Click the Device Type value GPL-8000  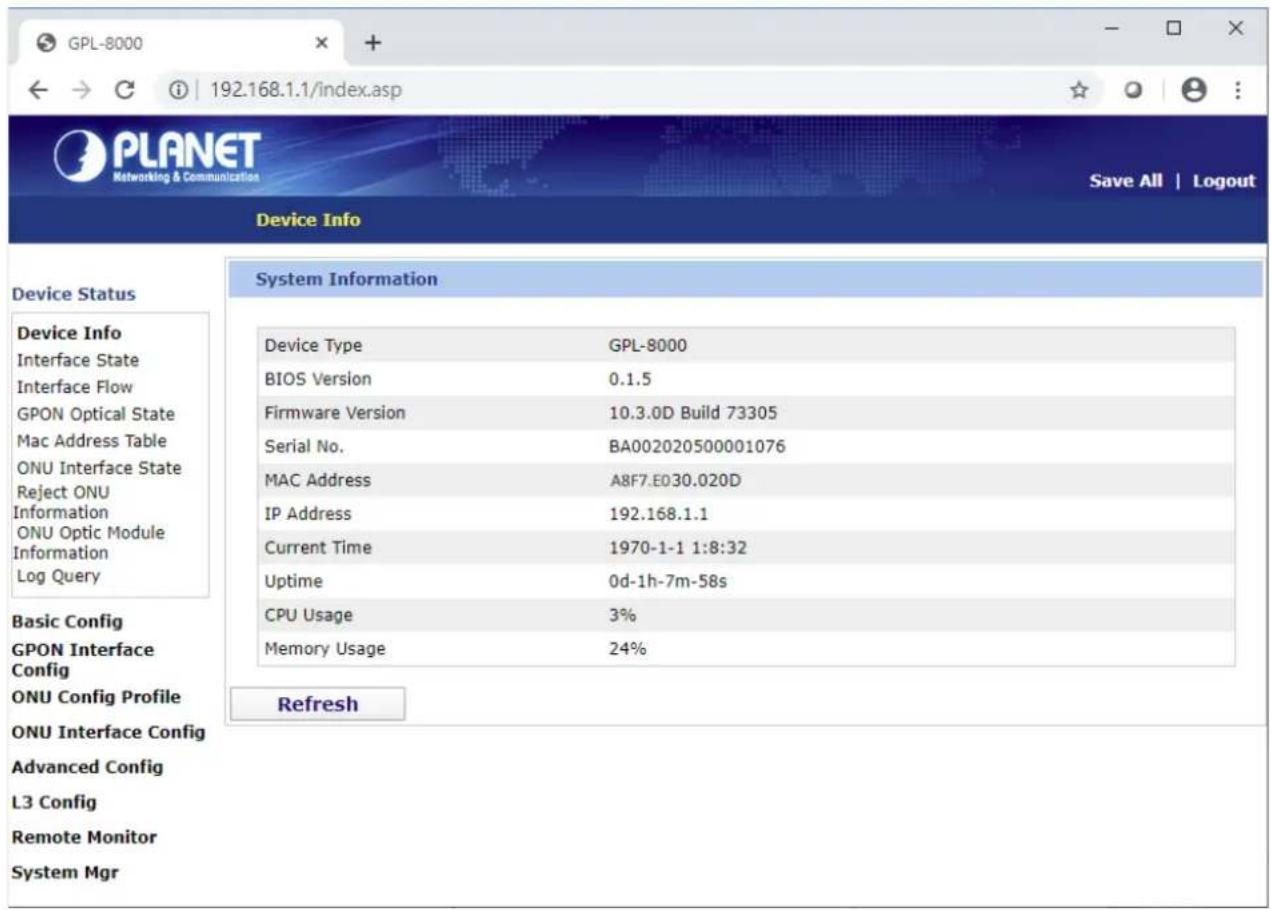[648, 345]
